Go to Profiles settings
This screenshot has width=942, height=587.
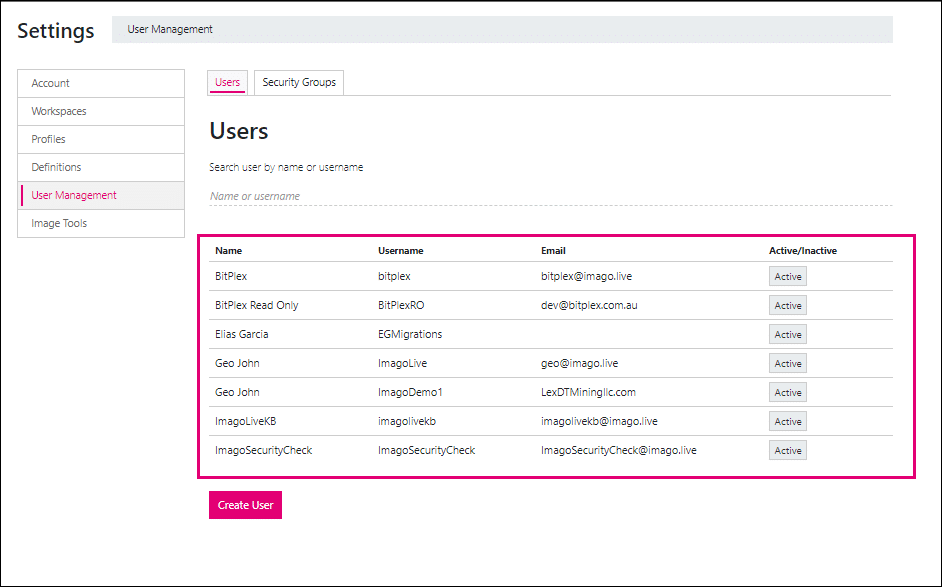point(101,139)
